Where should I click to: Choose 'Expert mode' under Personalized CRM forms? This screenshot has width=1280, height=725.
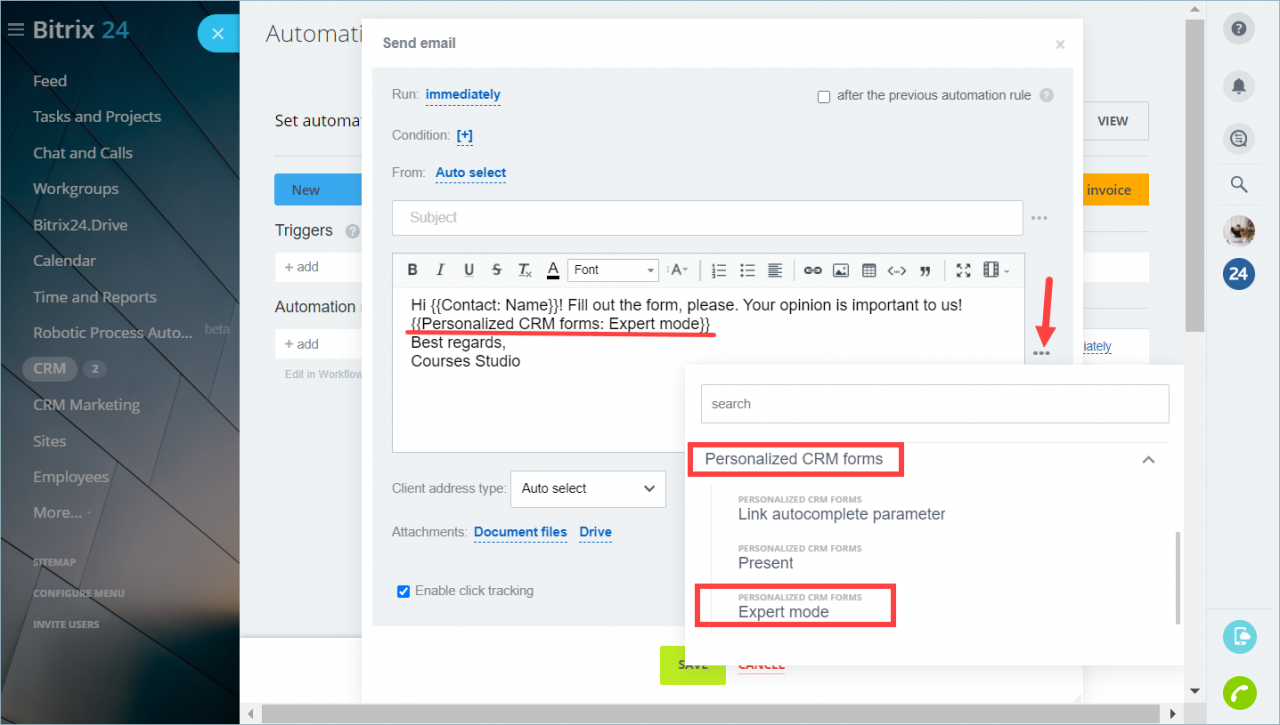783,612
